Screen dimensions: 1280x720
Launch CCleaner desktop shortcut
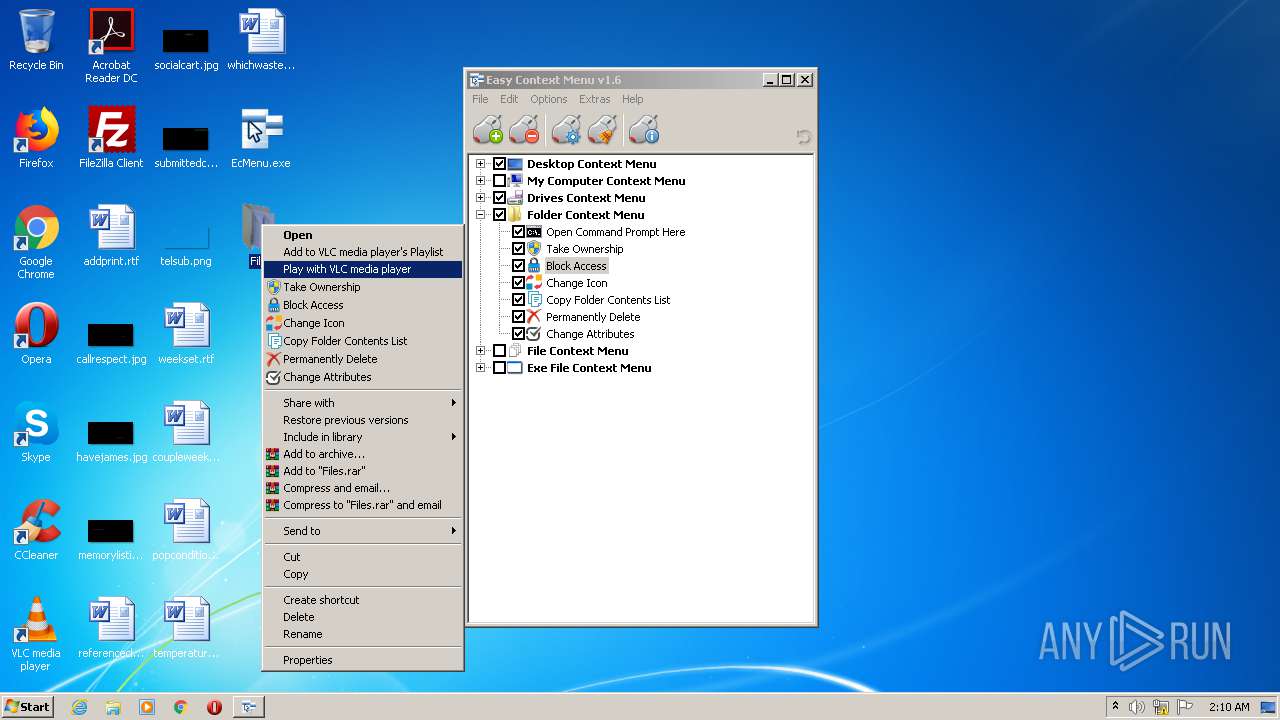pyautogui.click(x=36, y=530)
